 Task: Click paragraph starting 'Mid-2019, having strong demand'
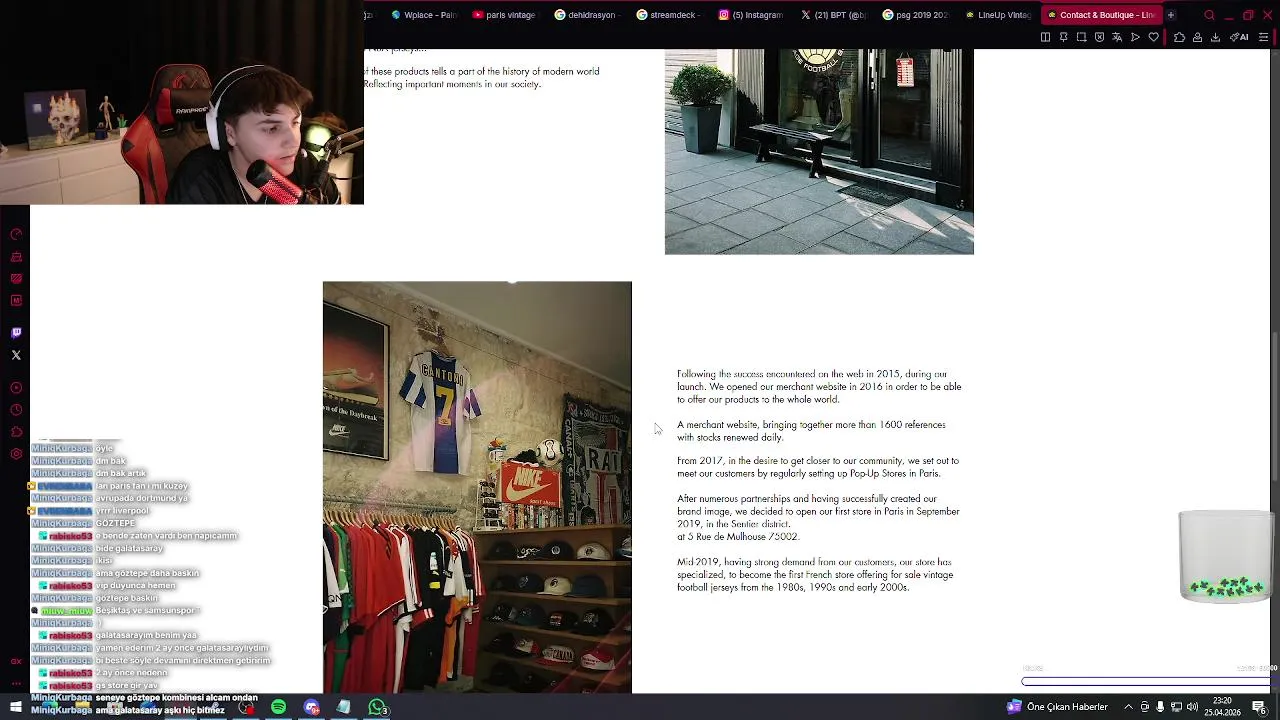click(x=815, y=575)
